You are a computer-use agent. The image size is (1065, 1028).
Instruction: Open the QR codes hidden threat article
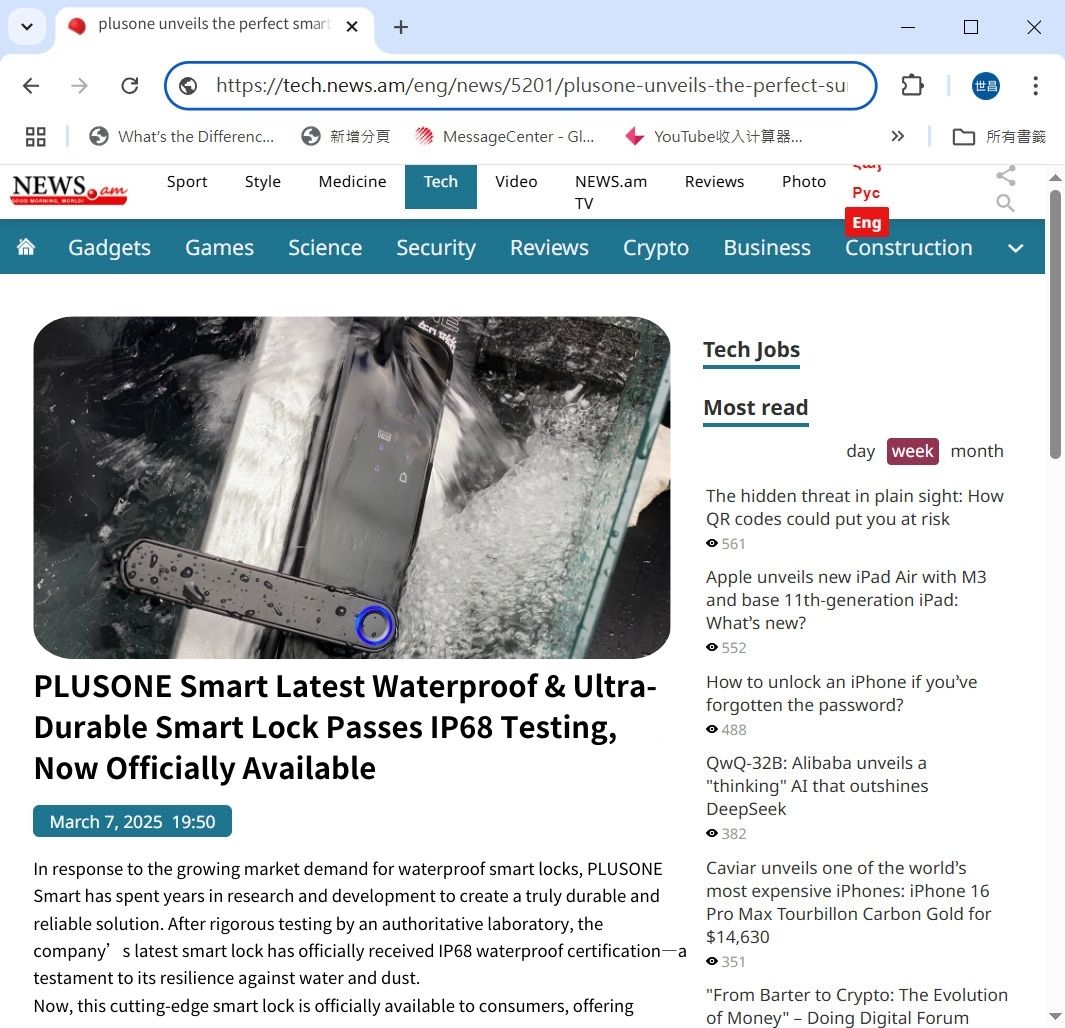coord(854,507)
